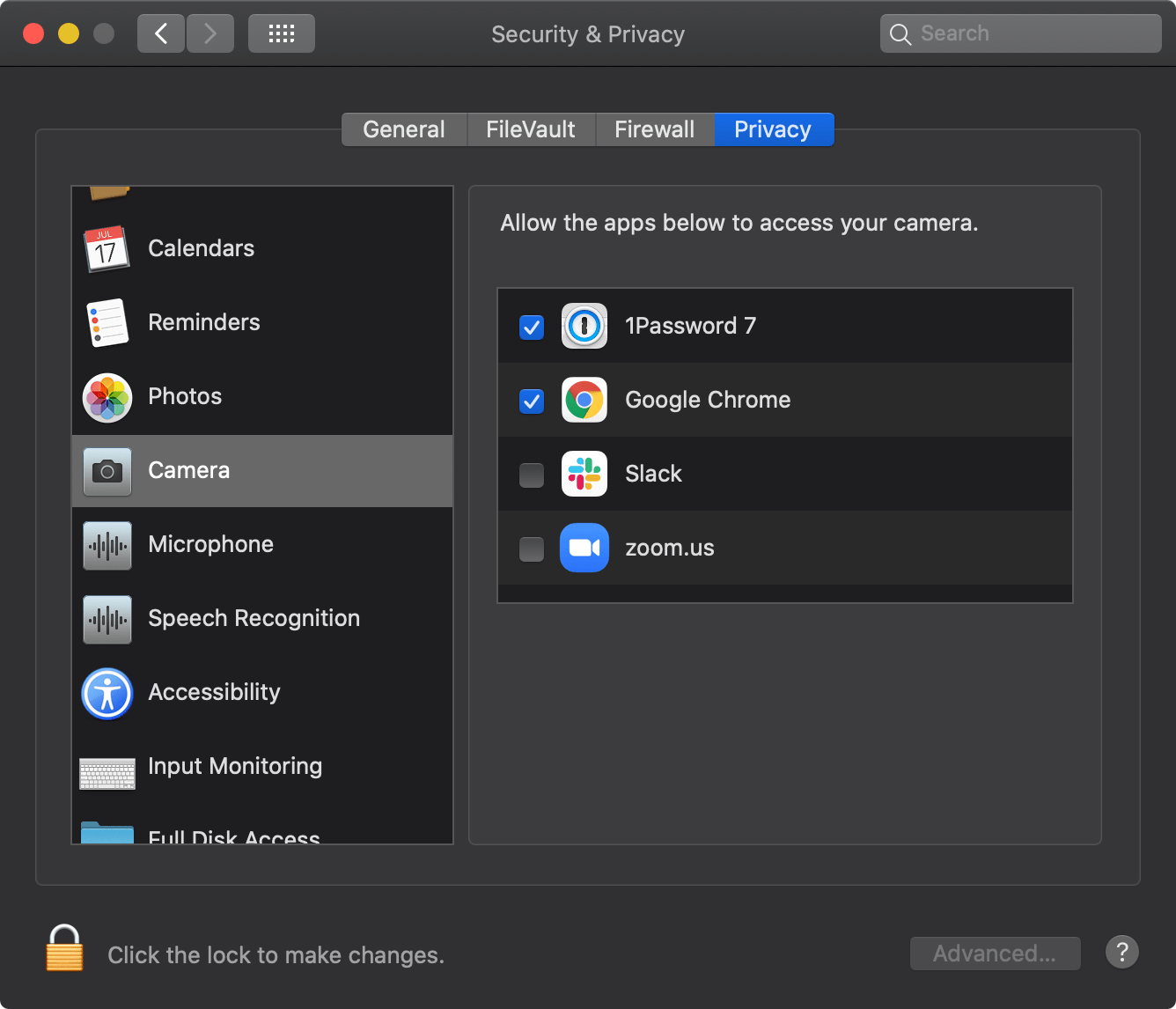Screen dimensions: 1176x1009
Task: Go forward with the right chevron button
Action: point(210,33)
